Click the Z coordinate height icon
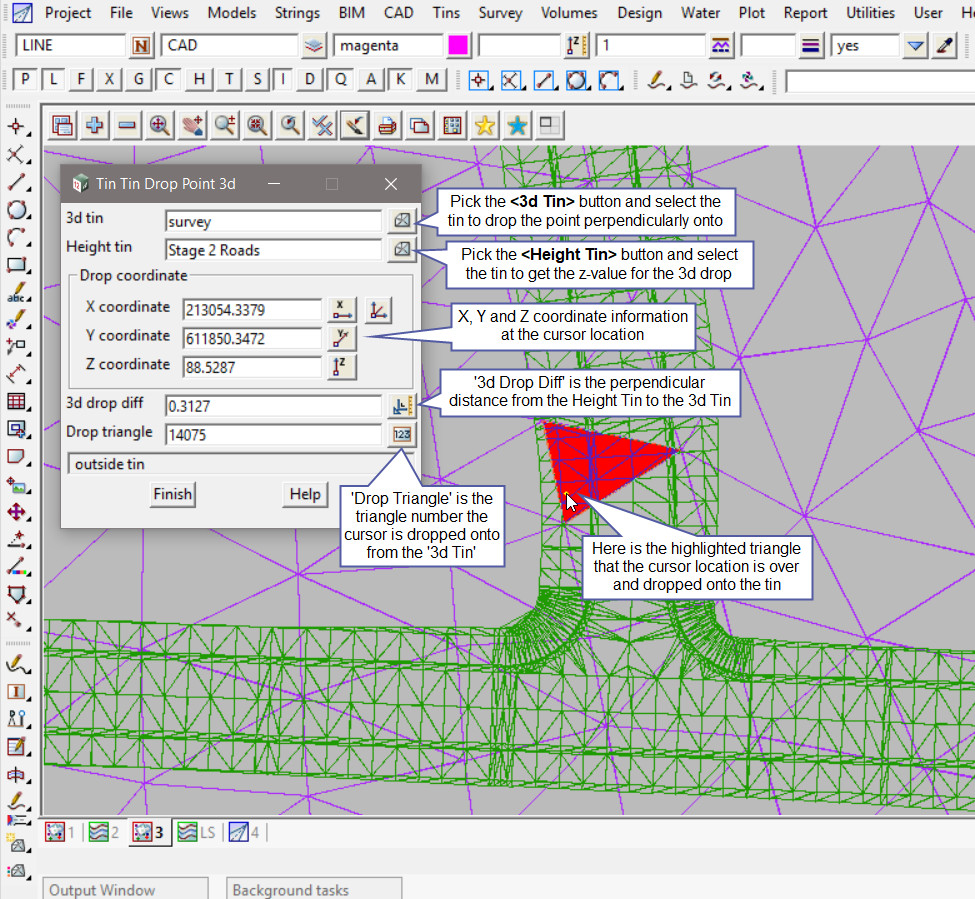This screenshot has width=975, height=899. [x=342, y=367]
